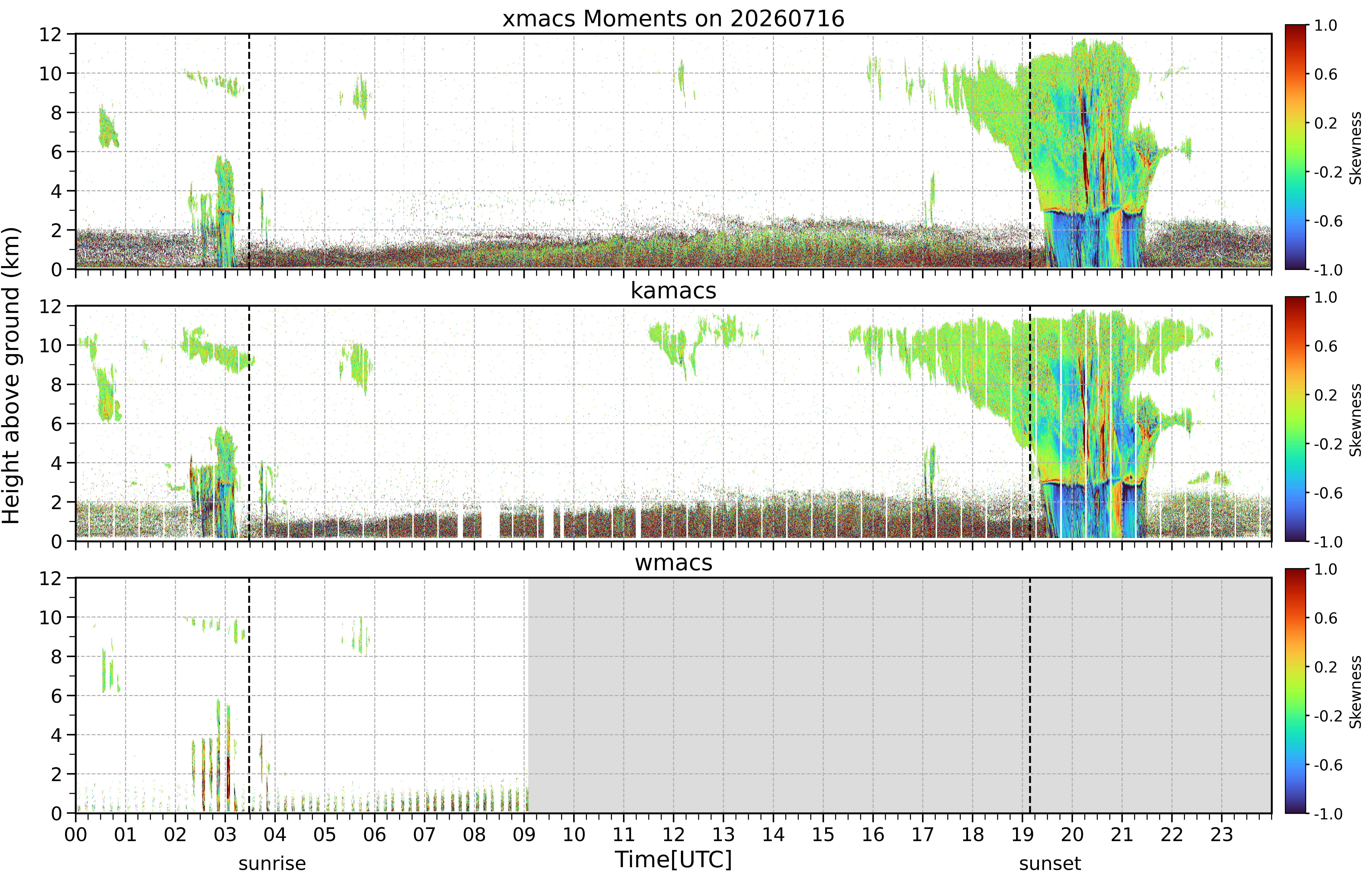This screenshot has width=1372, height=883.
Task: Click the 'sunset' label below the time axis
Action: click(1050, 863)
